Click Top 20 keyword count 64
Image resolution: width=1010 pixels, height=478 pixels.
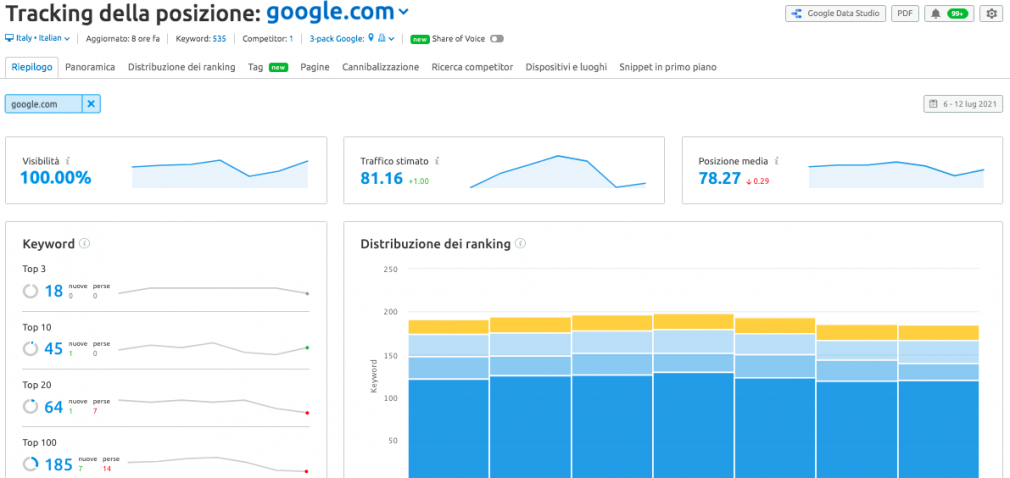[x=53, y=407]
